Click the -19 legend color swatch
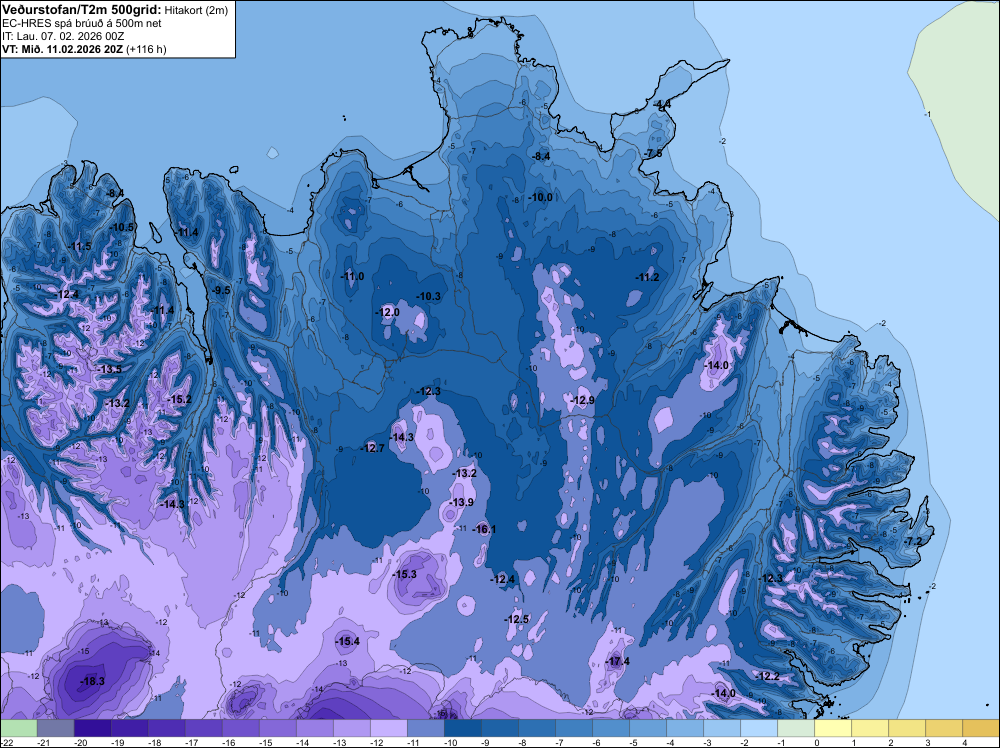 click(129, 728)
